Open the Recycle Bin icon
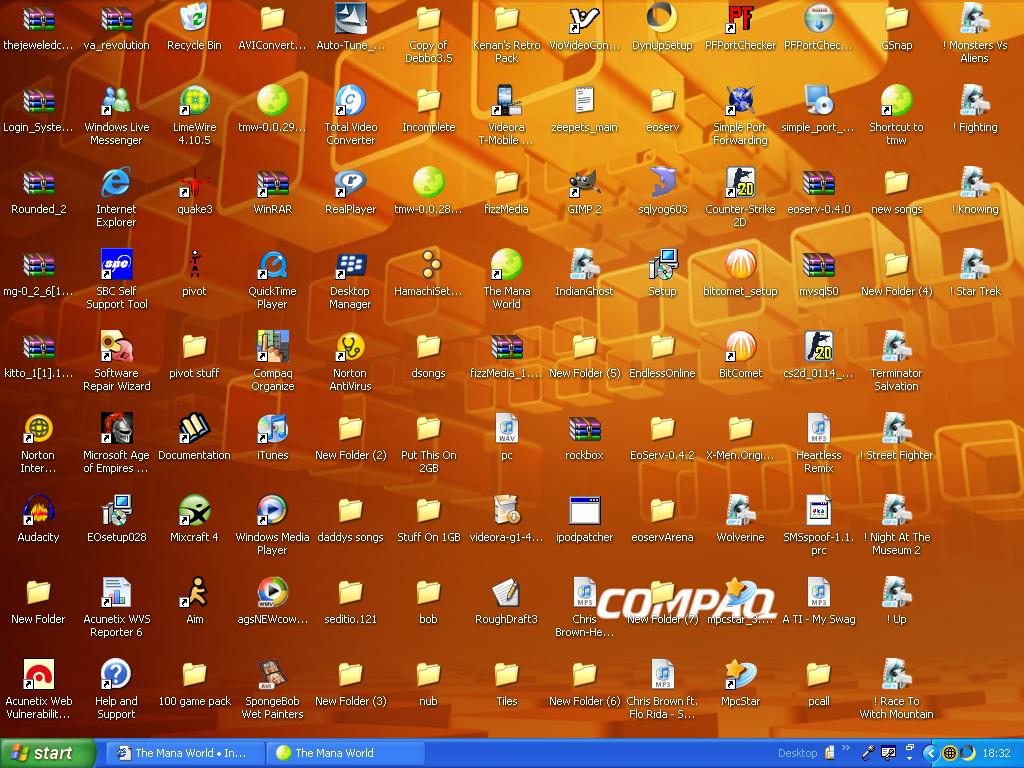This screenshot has height=768, width=1024. click(x=194, y=18)
